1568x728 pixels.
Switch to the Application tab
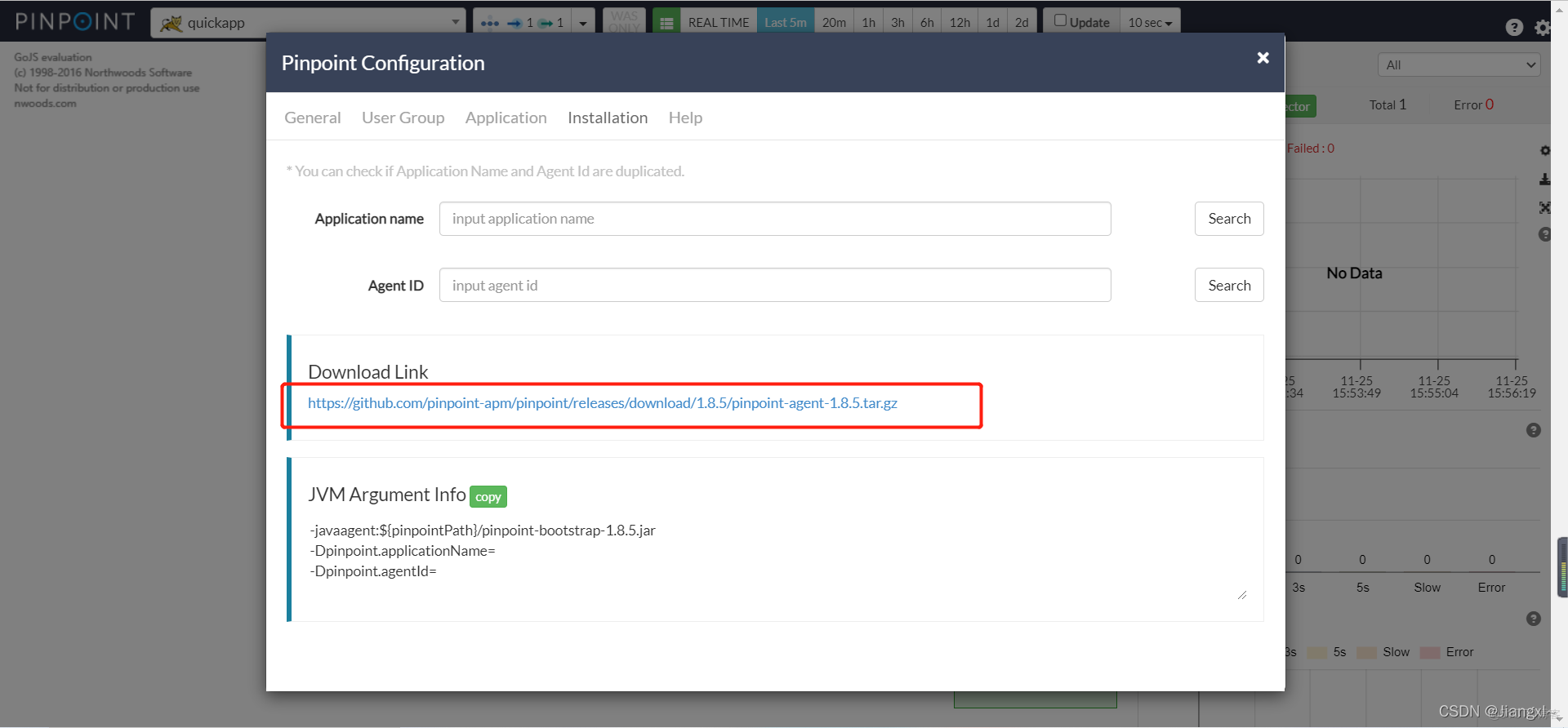(506, 118)
